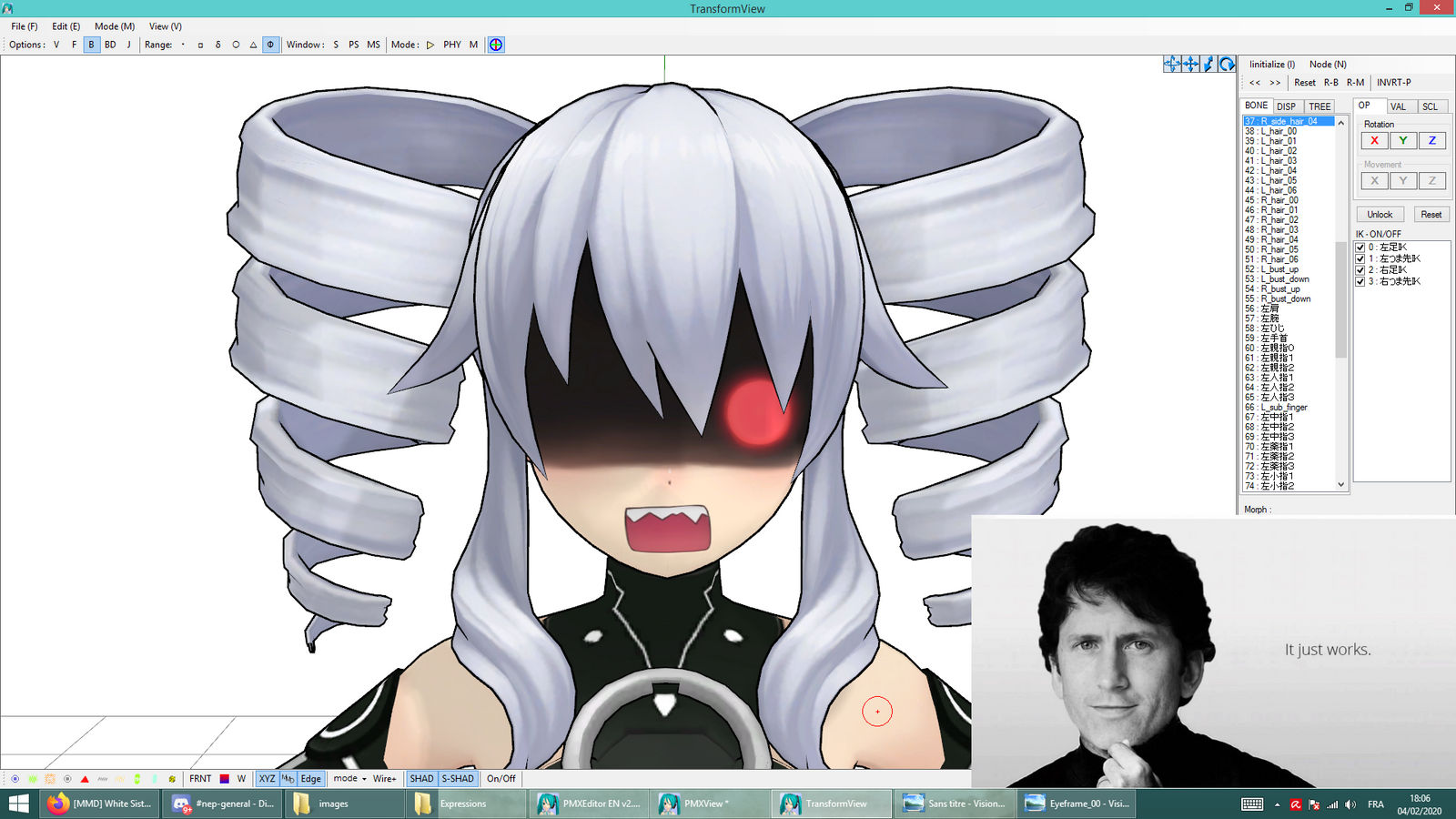Viewport: 1456px width, 819px height.
Task: Open the Node (N) menu
Action: tap(1328, 65)
